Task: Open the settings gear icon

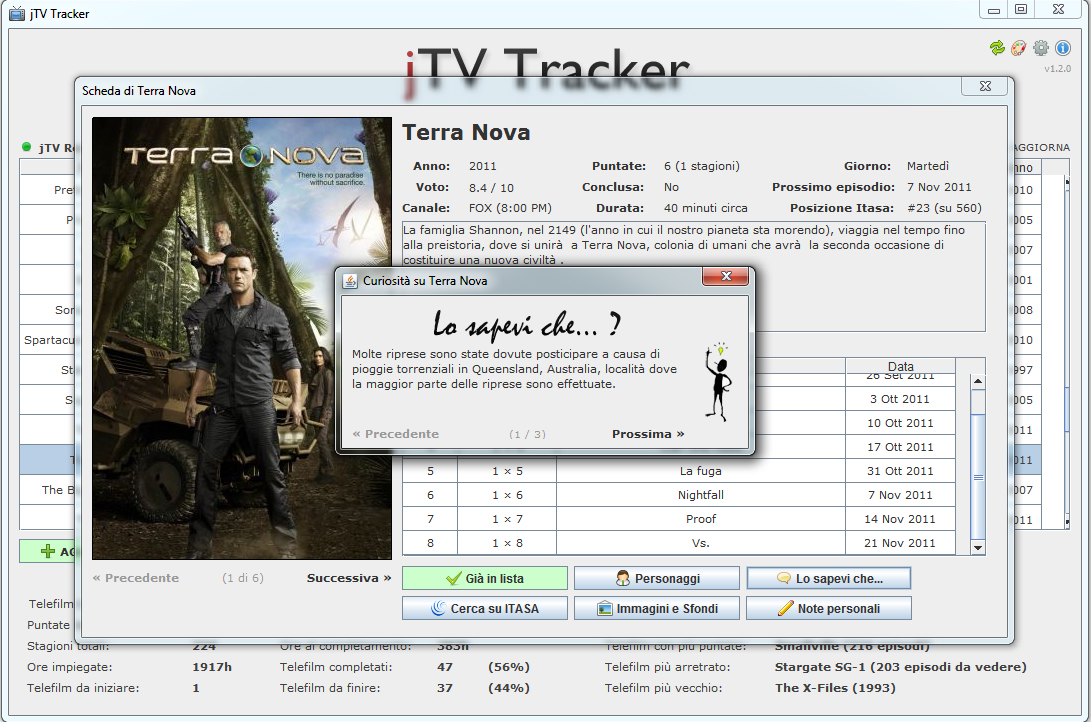Action: coord(1041,48)
